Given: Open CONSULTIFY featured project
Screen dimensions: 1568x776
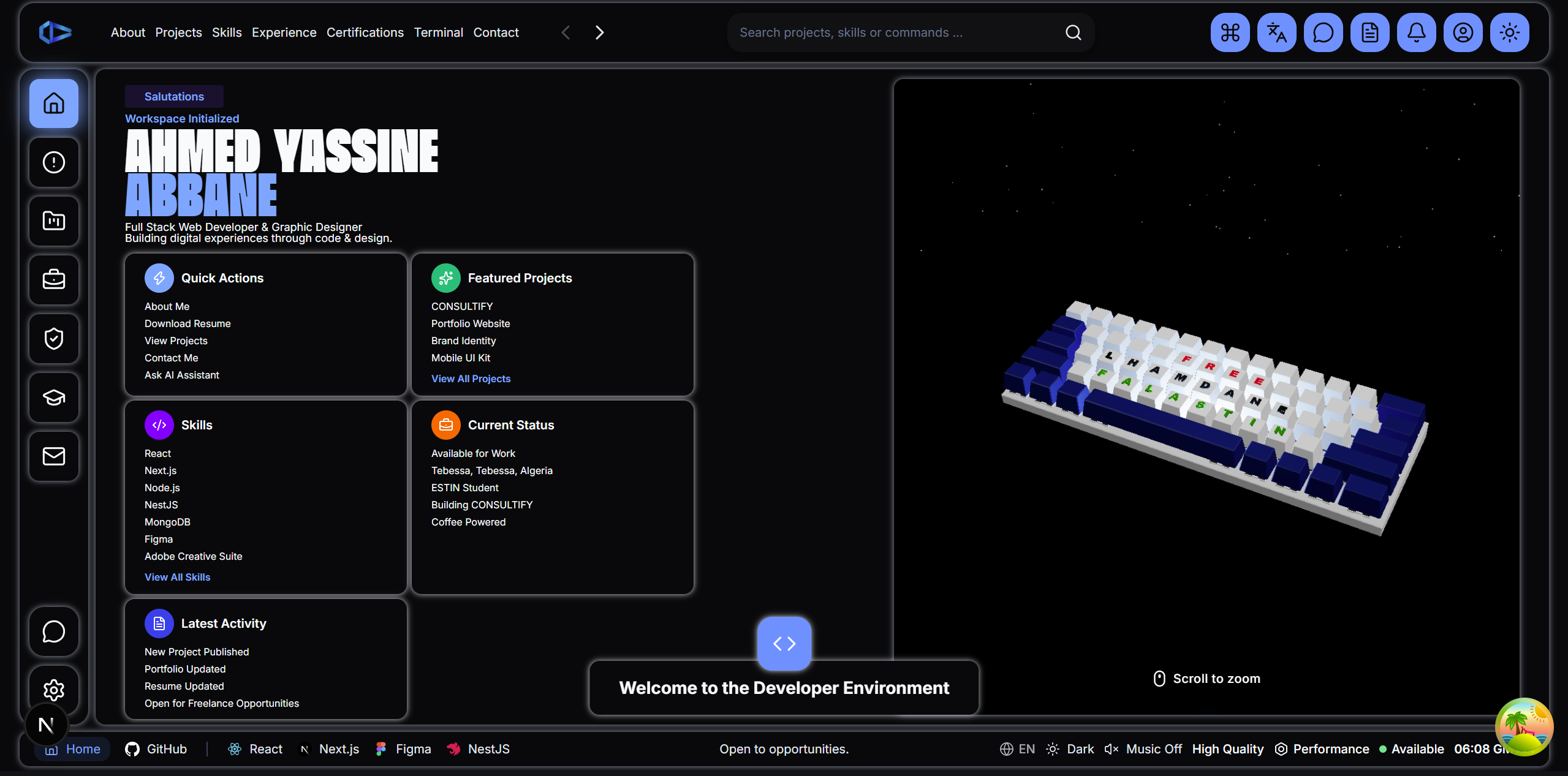Looking at the screenshot, I should pyautogui.click(x=462, y=307).
